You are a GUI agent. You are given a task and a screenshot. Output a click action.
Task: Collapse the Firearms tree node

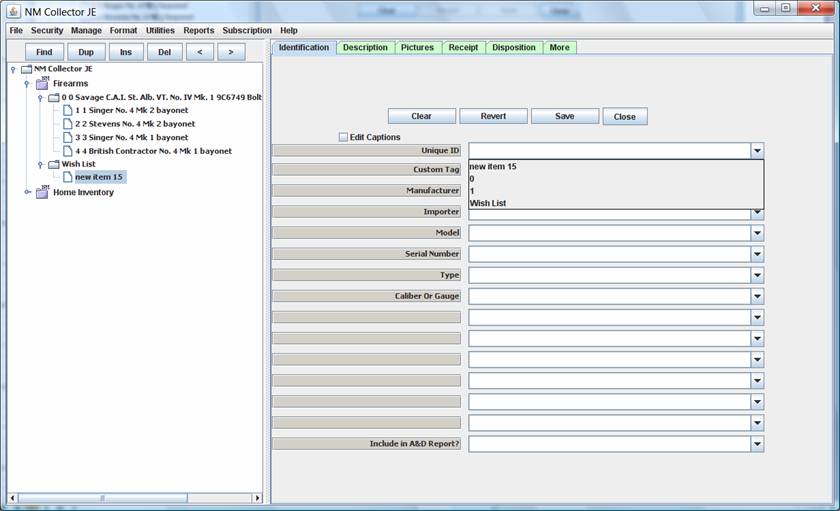pyautogui.click(x=27, y=84)
